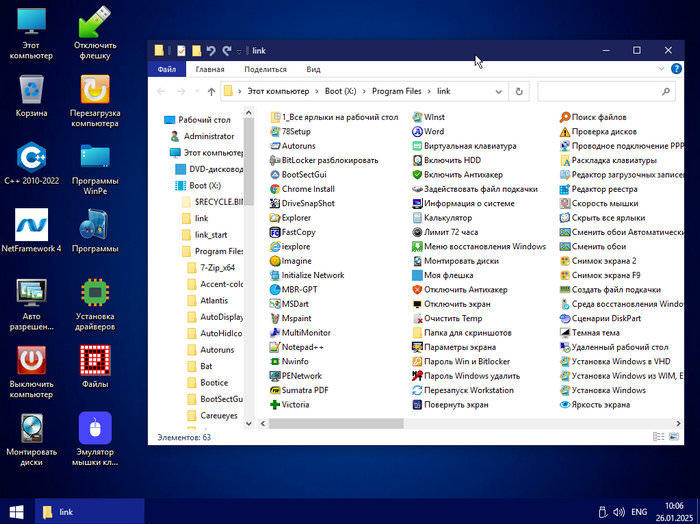The height and width of the screenshot is (524, 700).
Task: Open the Chrome Install shortcut
Action: tap(307, 189)
